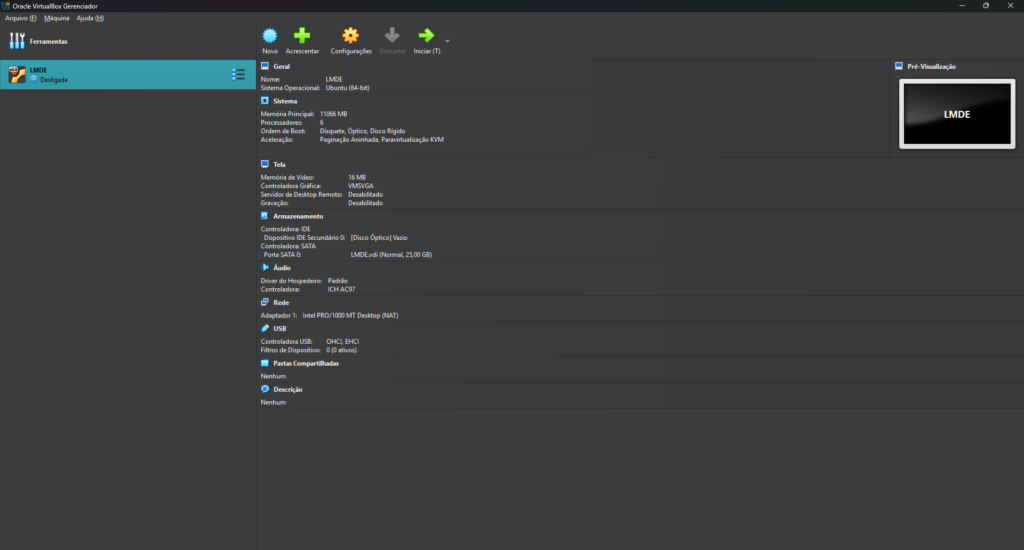Click the [Disco Óptico] Vazio entry

click(379, 238)
